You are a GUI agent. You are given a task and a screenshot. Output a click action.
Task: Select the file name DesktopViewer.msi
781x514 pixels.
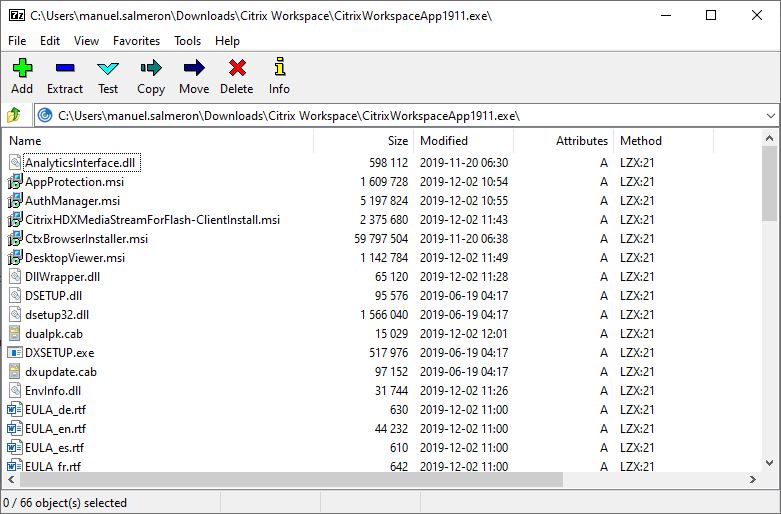pyautogui.click(x=75, y=258)
